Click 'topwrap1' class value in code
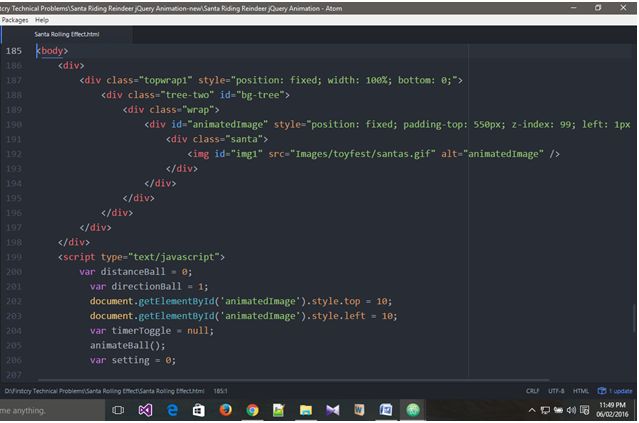The image size is (639, 423). pos(165,80)
